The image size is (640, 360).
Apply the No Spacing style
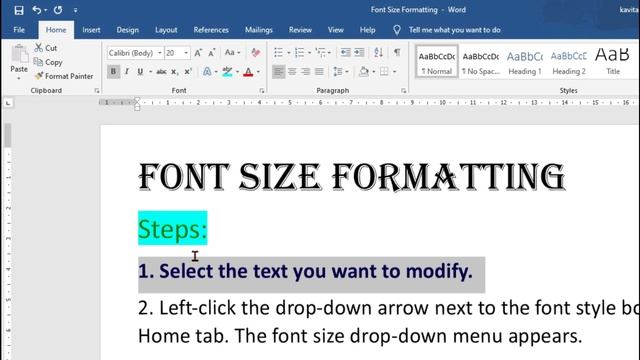[481, 62]
